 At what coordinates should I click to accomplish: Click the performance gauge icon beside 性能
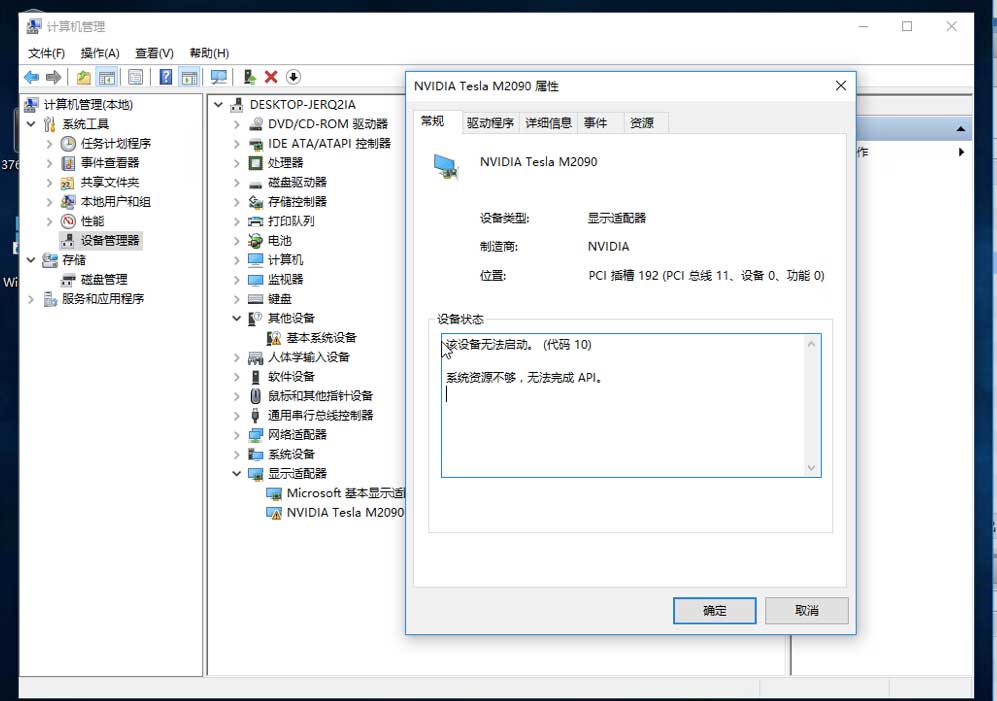point(68,221)
